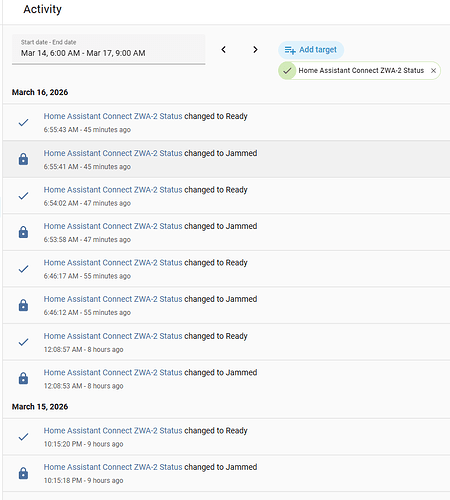450x500 pixels.
Task: Go to previous date range arrow
Action: pyautogui.click(x=224, y=50)
